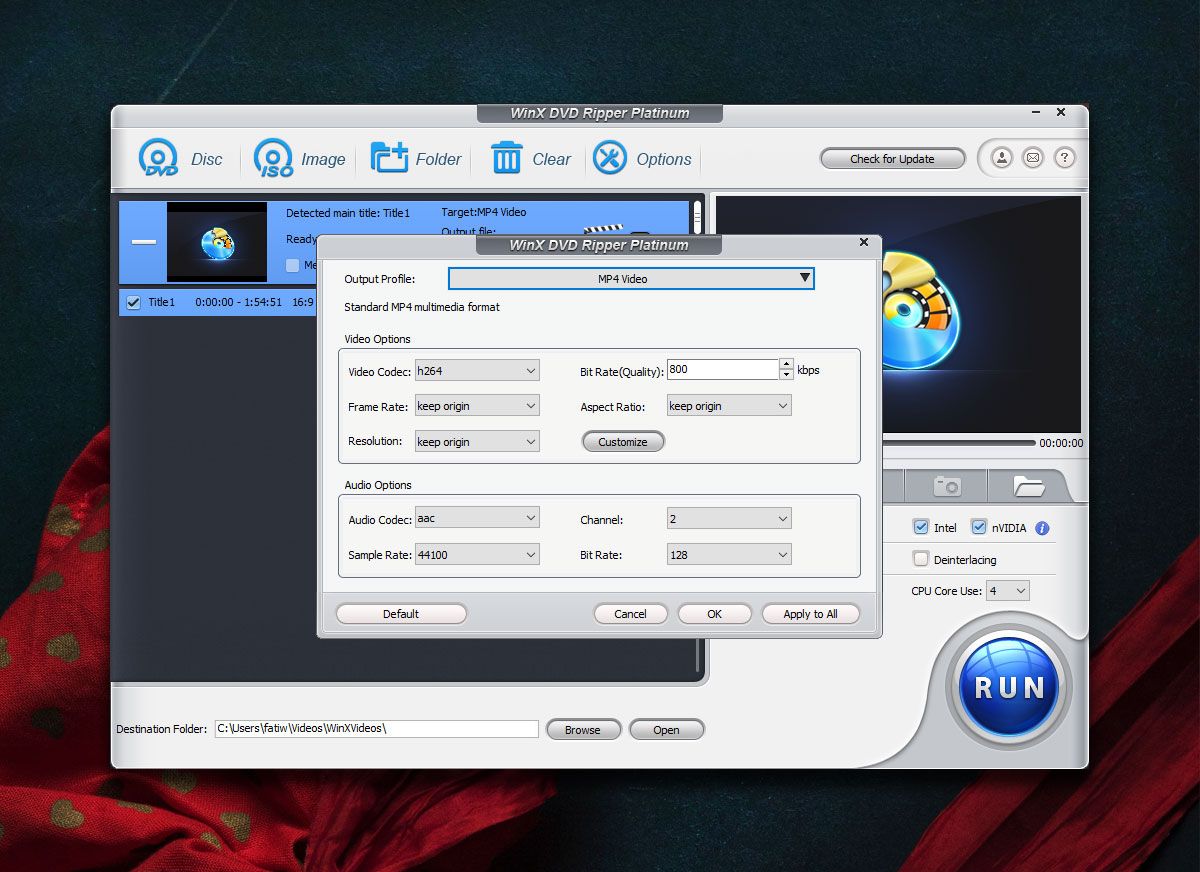
Task: Open help question mark icon
Action: tap(1065, 158)
